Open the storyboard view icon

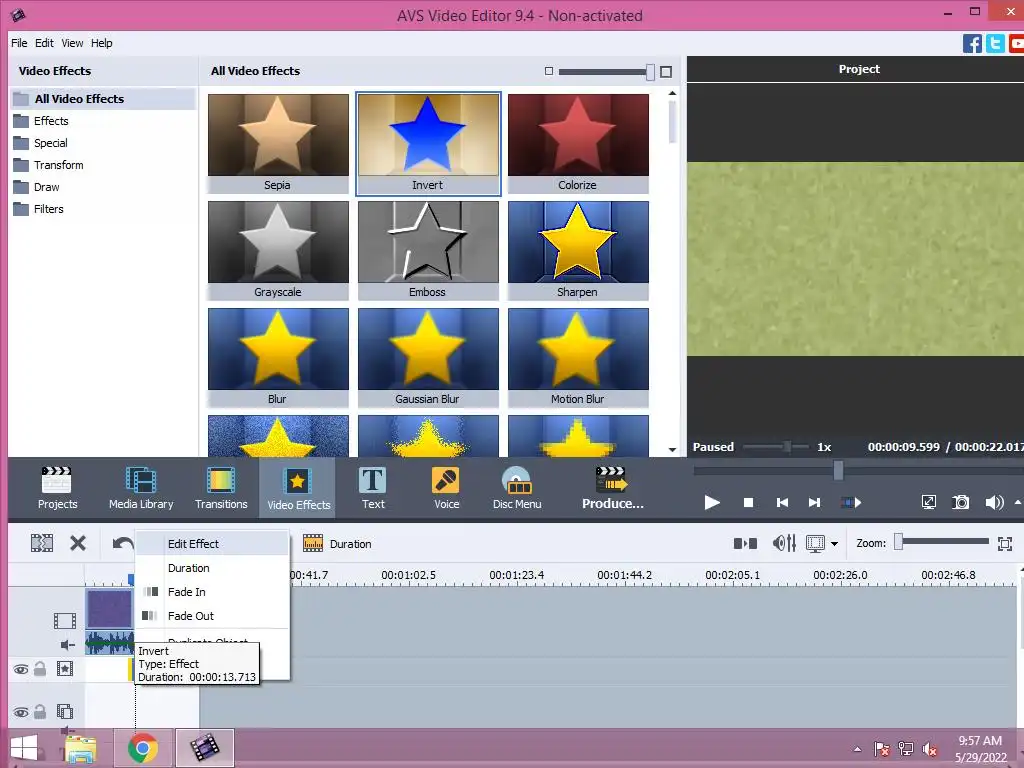(x=745, y=543)
